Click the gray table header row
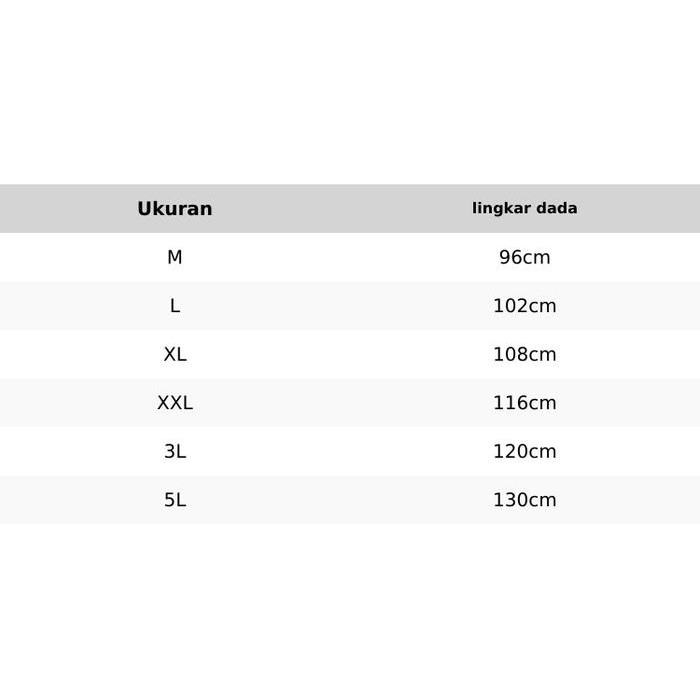Viewport: 700px width, 700px height. pyautogui.click(x=350, y=209)
